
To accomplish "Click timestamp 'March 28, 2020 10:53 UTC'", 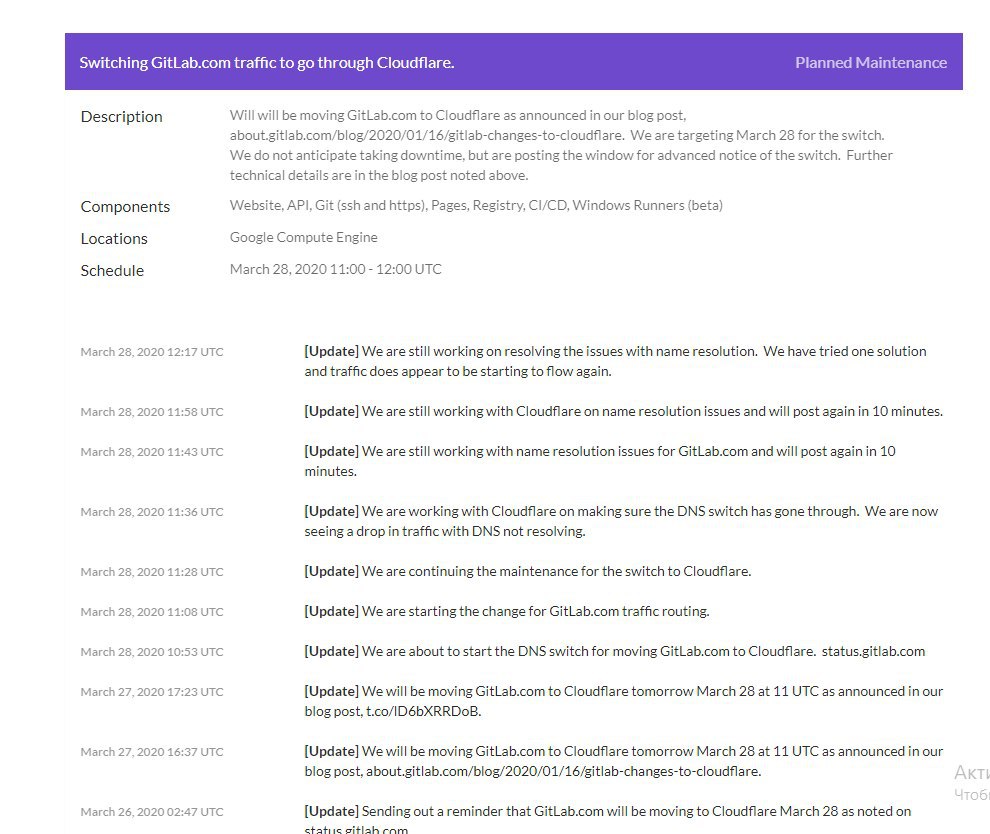I will point(152,652).
